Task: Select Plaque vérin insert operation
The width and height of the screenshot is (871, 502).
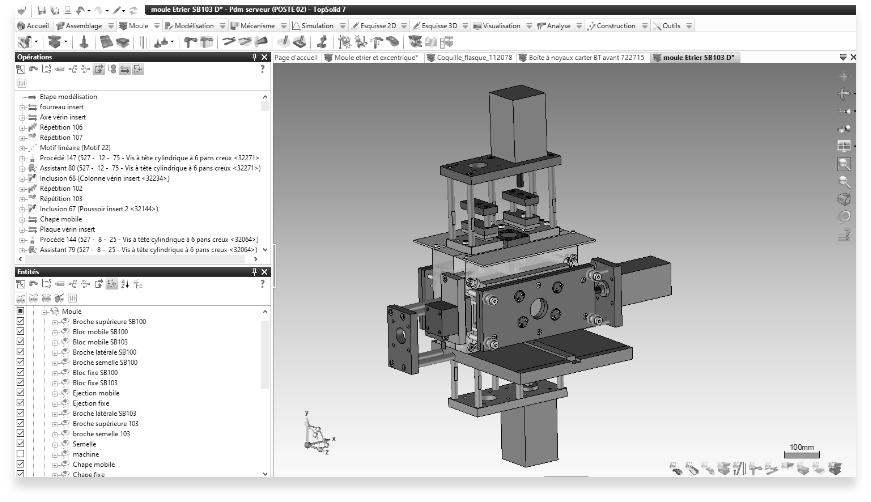Action: point(67,229)
